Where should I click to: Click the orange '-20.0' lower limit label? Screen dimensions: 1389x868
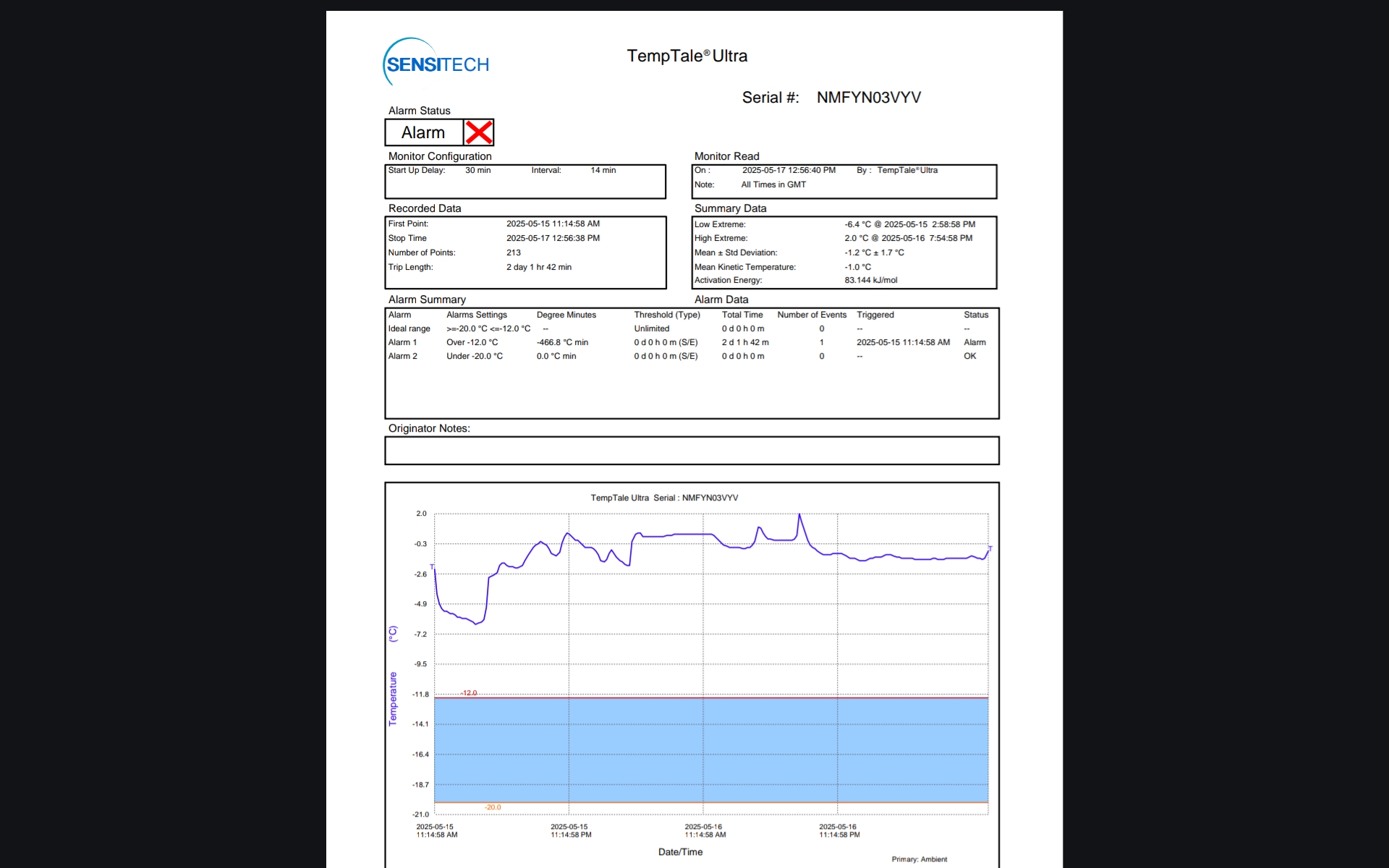pyautogui.click(x=493, y=807)
